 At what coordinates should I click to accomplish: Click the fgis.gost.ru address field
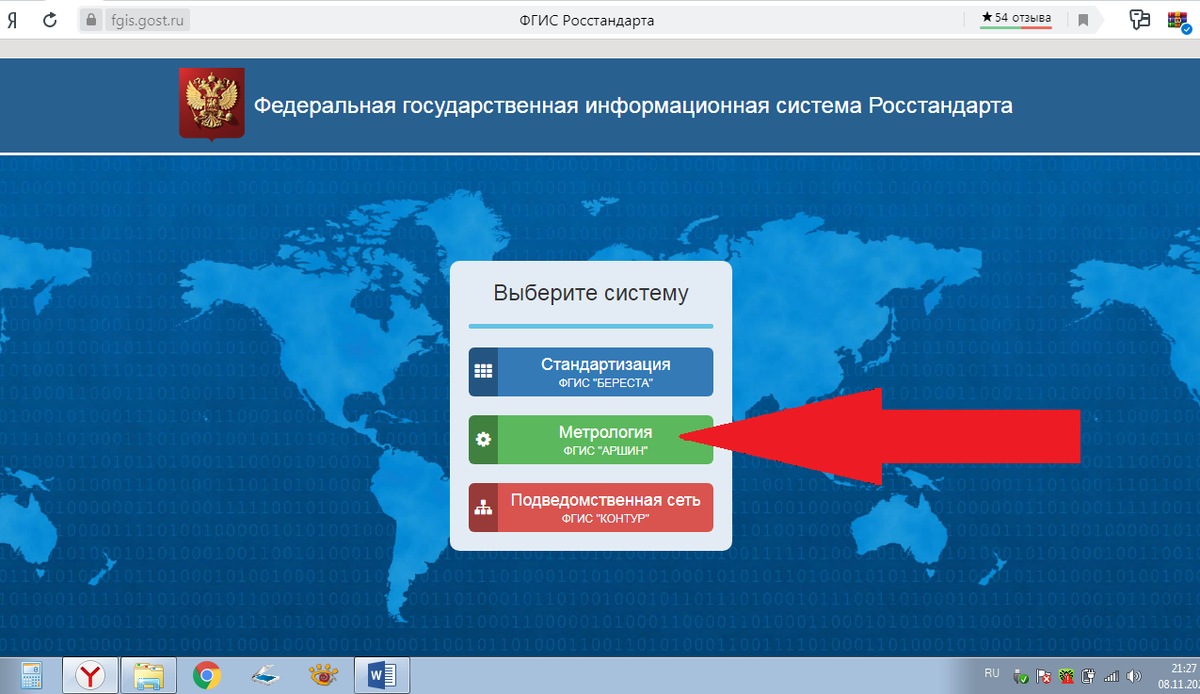146,20
